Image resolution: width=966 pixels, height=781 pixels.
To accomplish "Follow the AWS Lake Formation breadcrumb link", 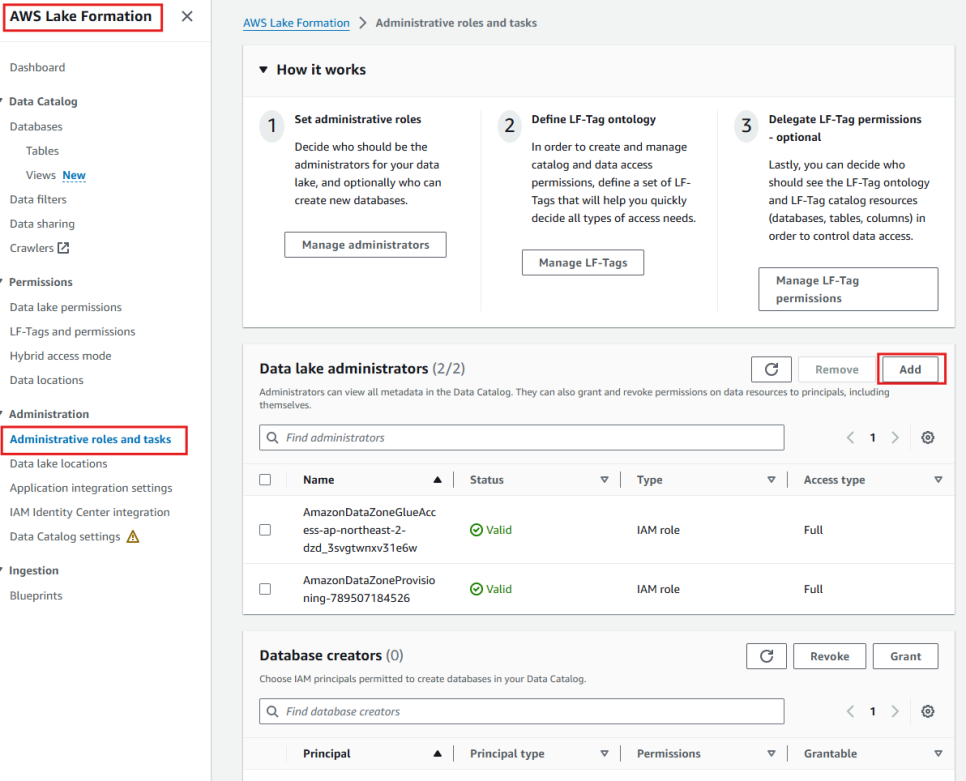I will pos(296,23).
